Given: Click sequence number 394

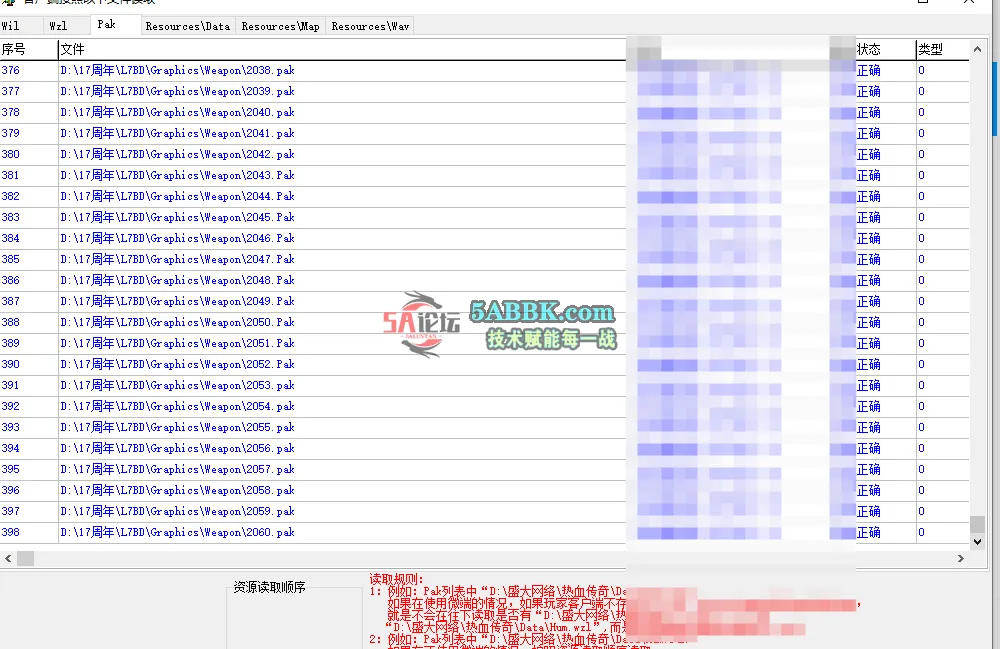Looking at the screenshot, I should pos(11,448).
